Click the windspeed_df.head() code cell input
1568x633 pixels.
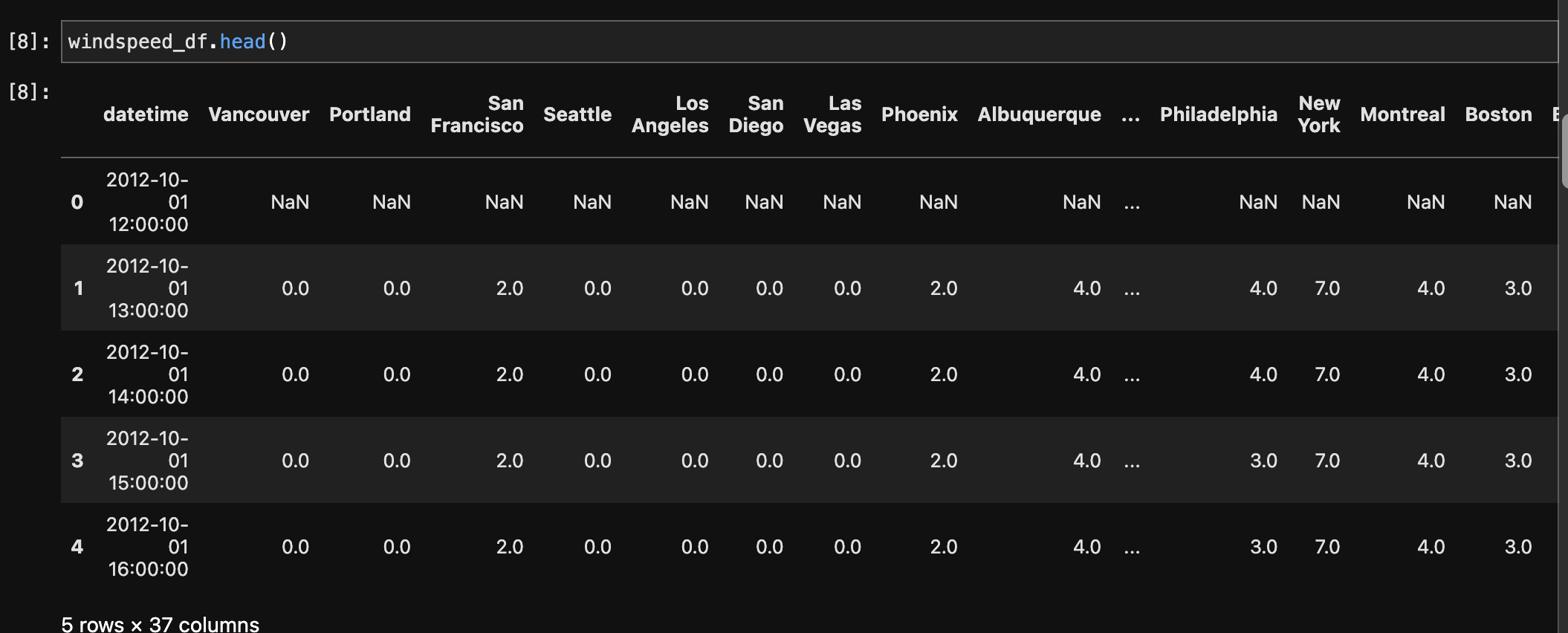[809, 42]
